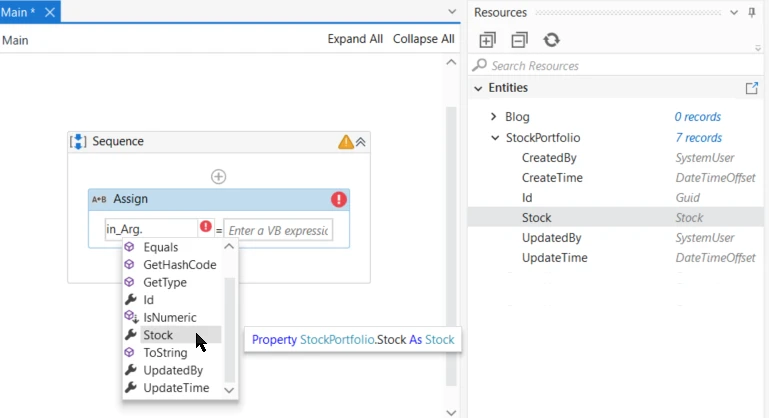Click the plus icon to add activity
The image size is (769, 418).
[x=218, y=177]
